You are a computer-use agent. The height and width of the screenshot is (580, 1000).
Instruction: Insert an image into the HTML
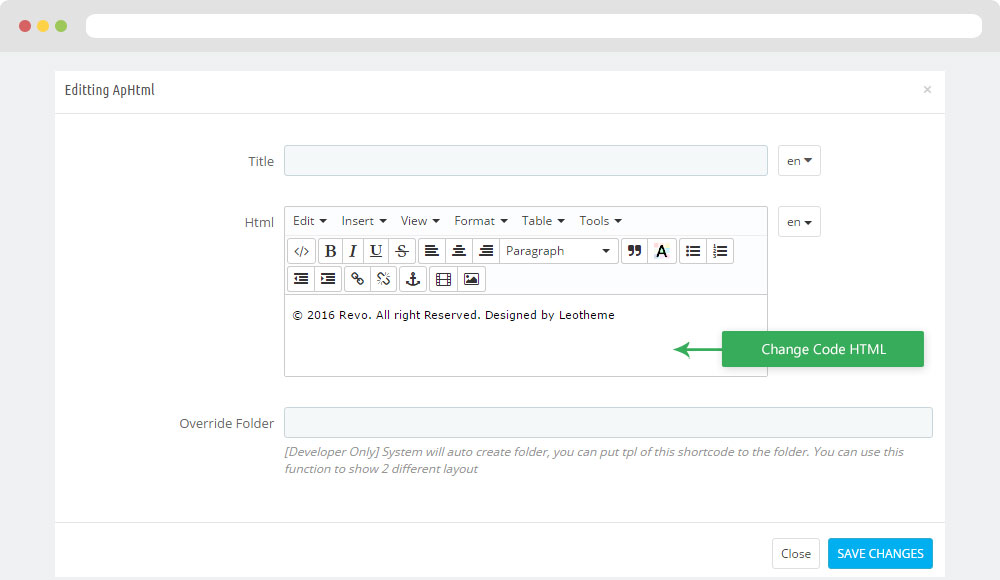tap(471, 279)
